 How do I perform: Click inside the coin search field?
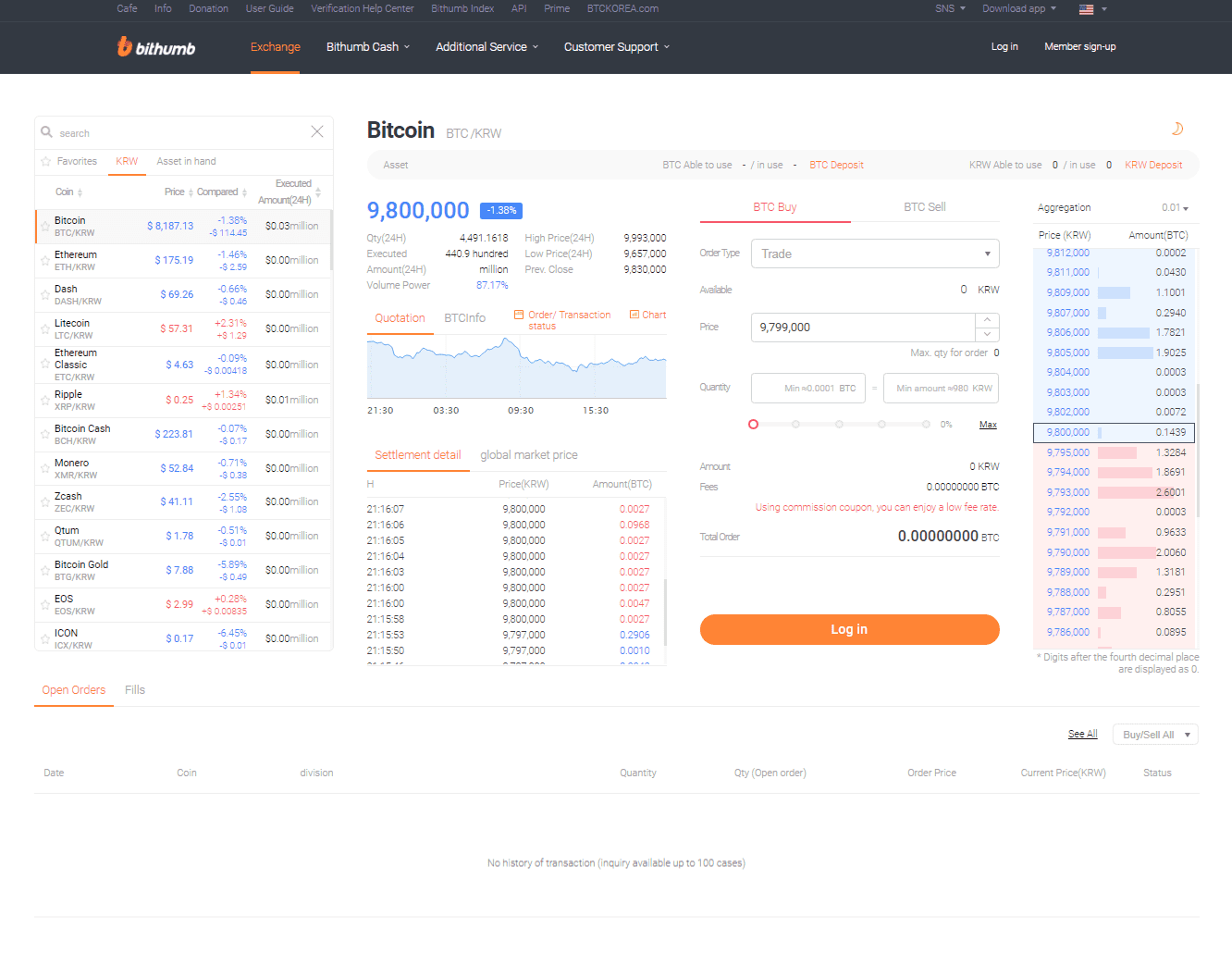pos(180,133)
